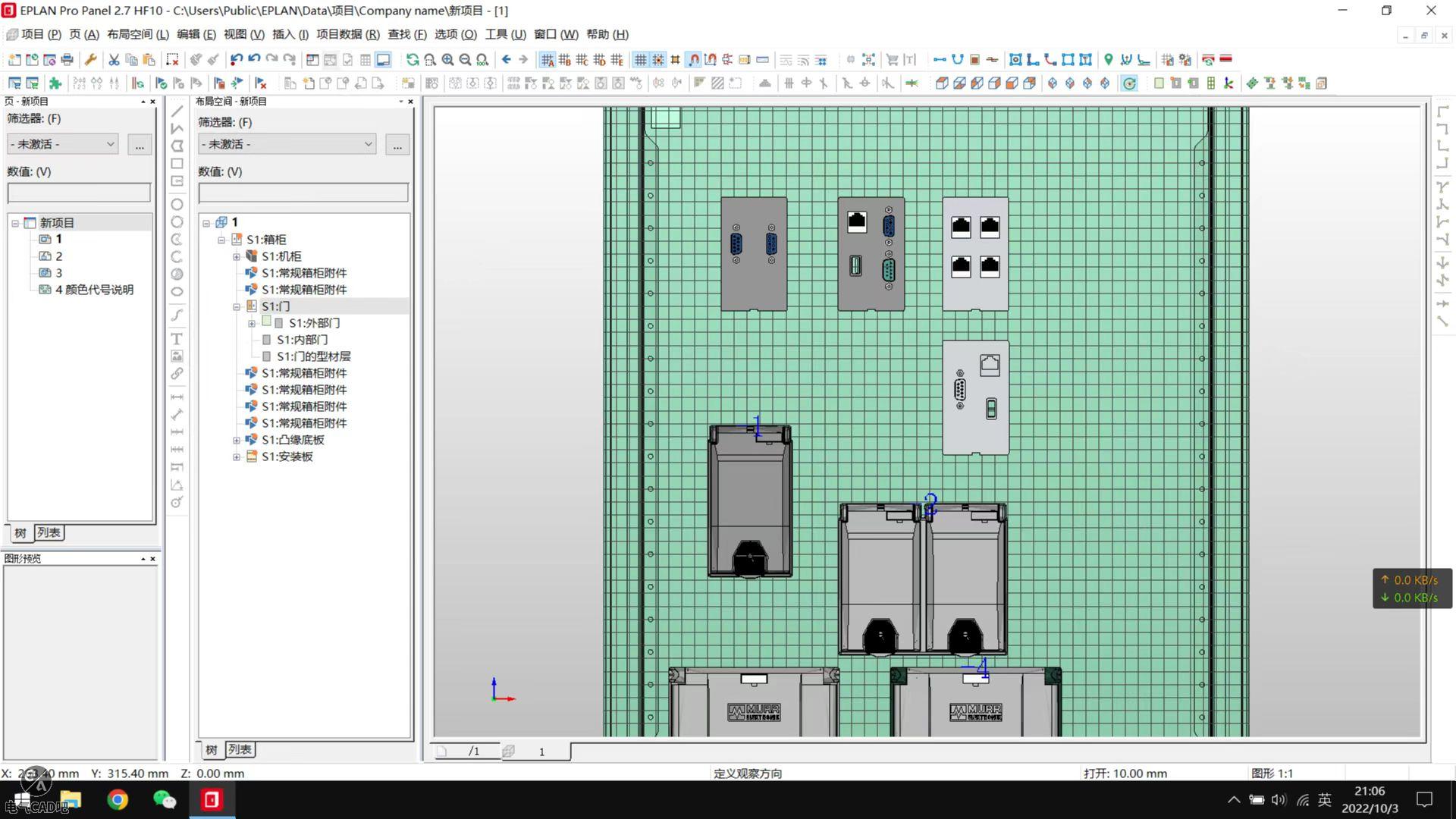Screen dimensions: 1456x819
Task: Click the first 3D cube view icon
Action: [942, 83]
